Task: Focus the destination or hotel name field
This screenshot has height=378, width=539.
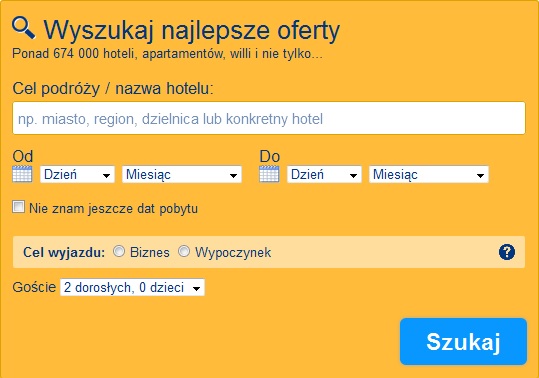Action: 269,118
